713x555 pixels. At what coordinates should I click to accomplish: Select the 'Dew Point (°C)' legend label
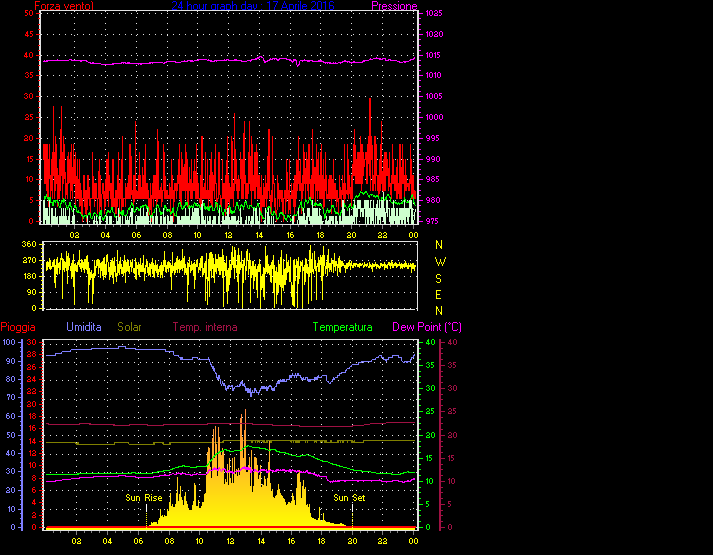pos(427,327)
